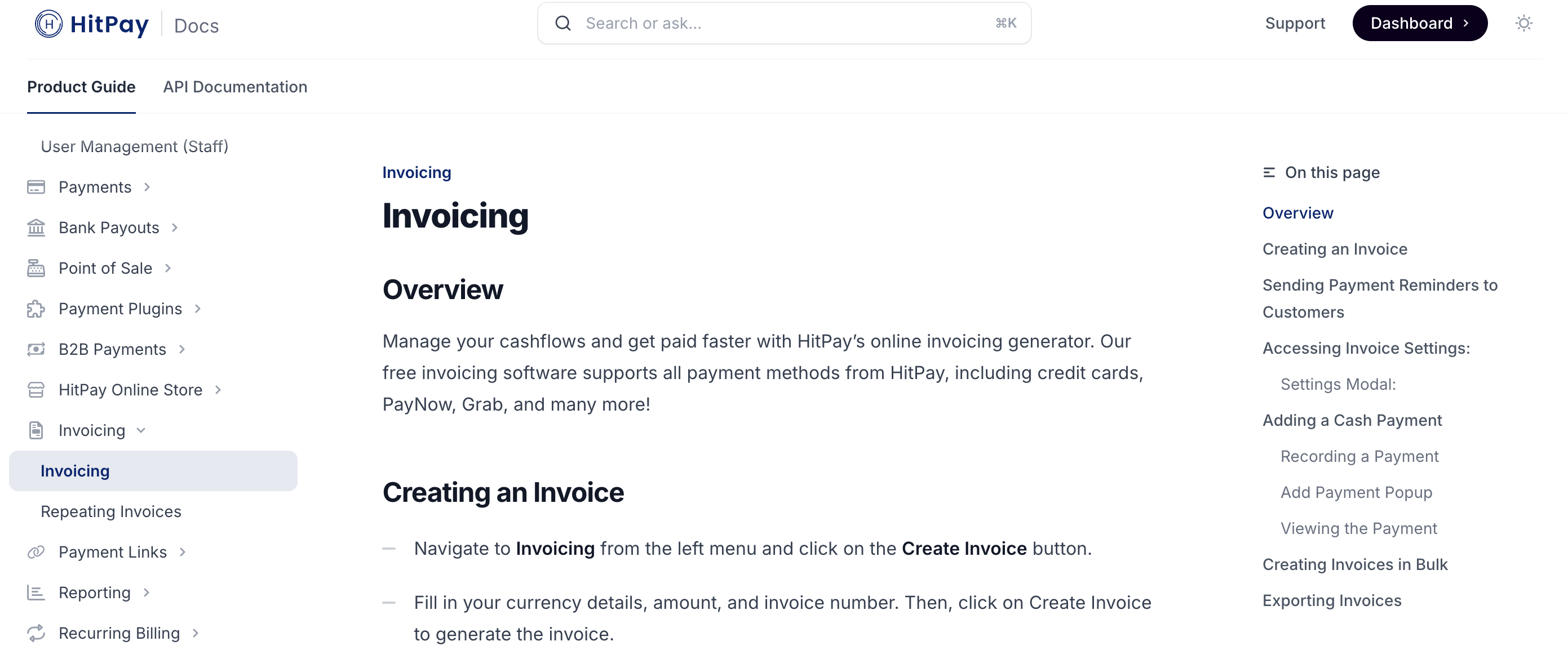This screenshot has width=1568, height=659.
Task: Expand the Payments sidebar section chevron
Action: (x=147, y=187)
